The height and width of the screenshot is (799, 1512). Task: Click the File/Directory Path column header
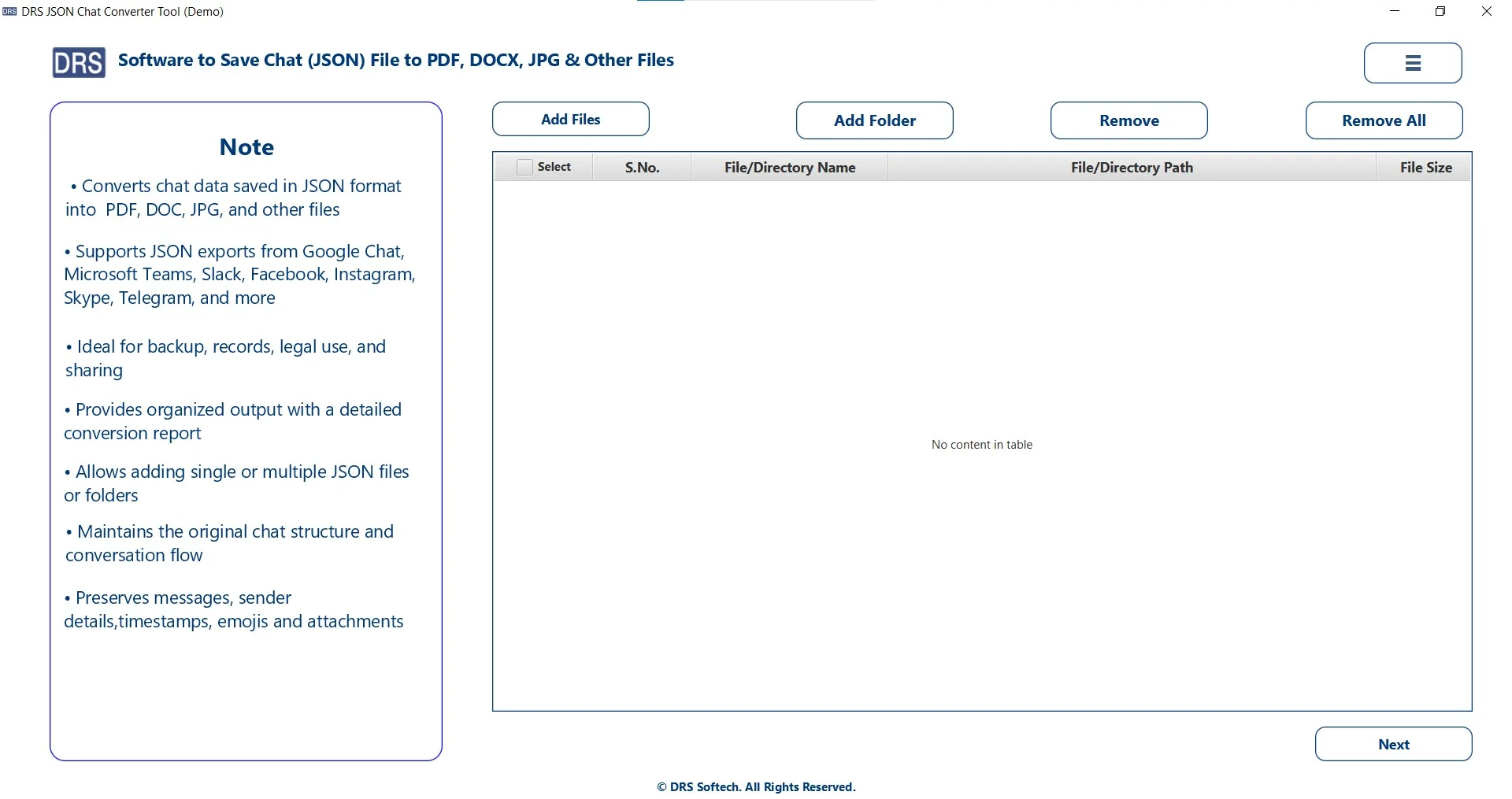[x=1132, y=167]
